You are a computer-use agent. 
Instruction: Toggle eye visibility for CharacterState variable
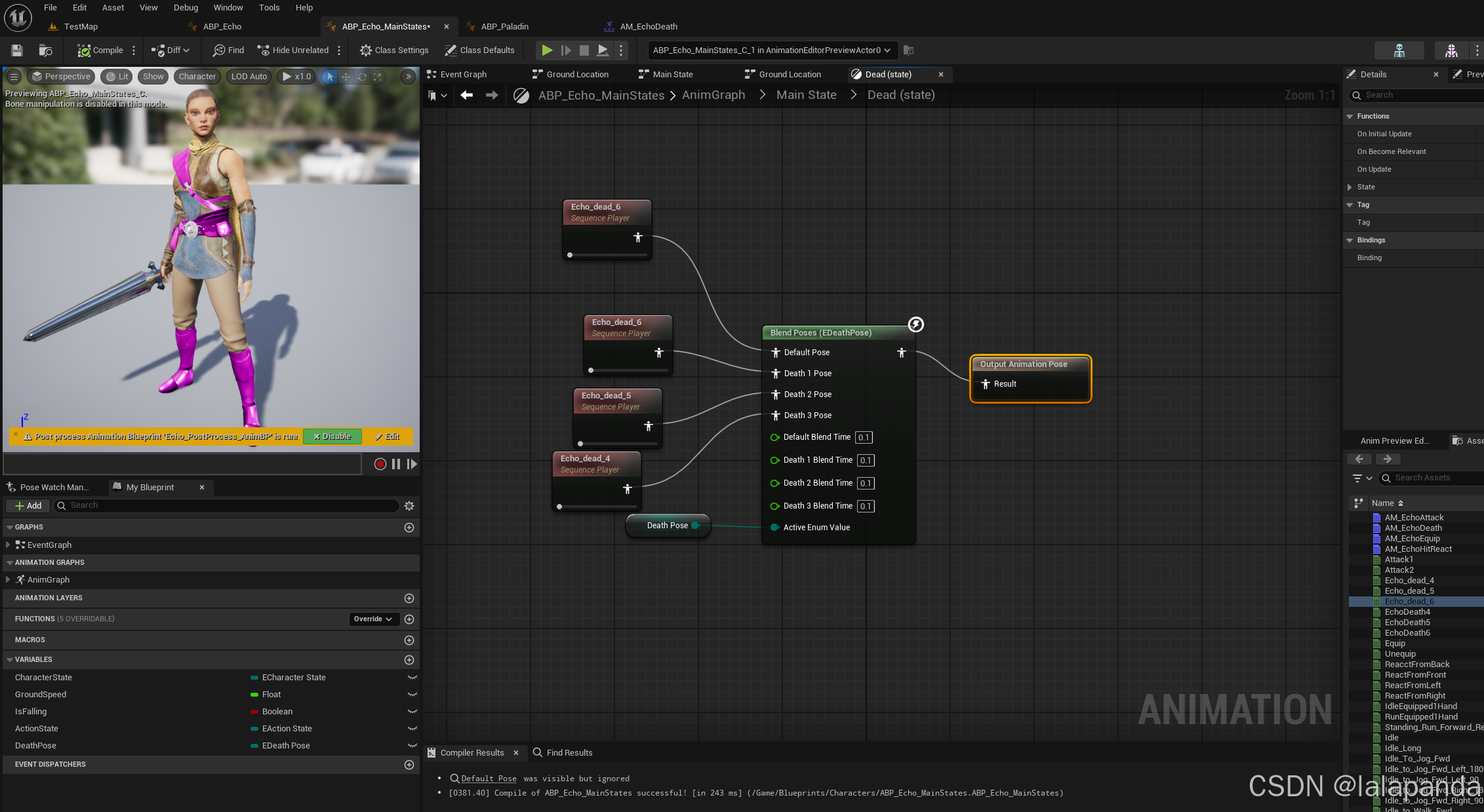pyautogui.click(x=412, y=678)
